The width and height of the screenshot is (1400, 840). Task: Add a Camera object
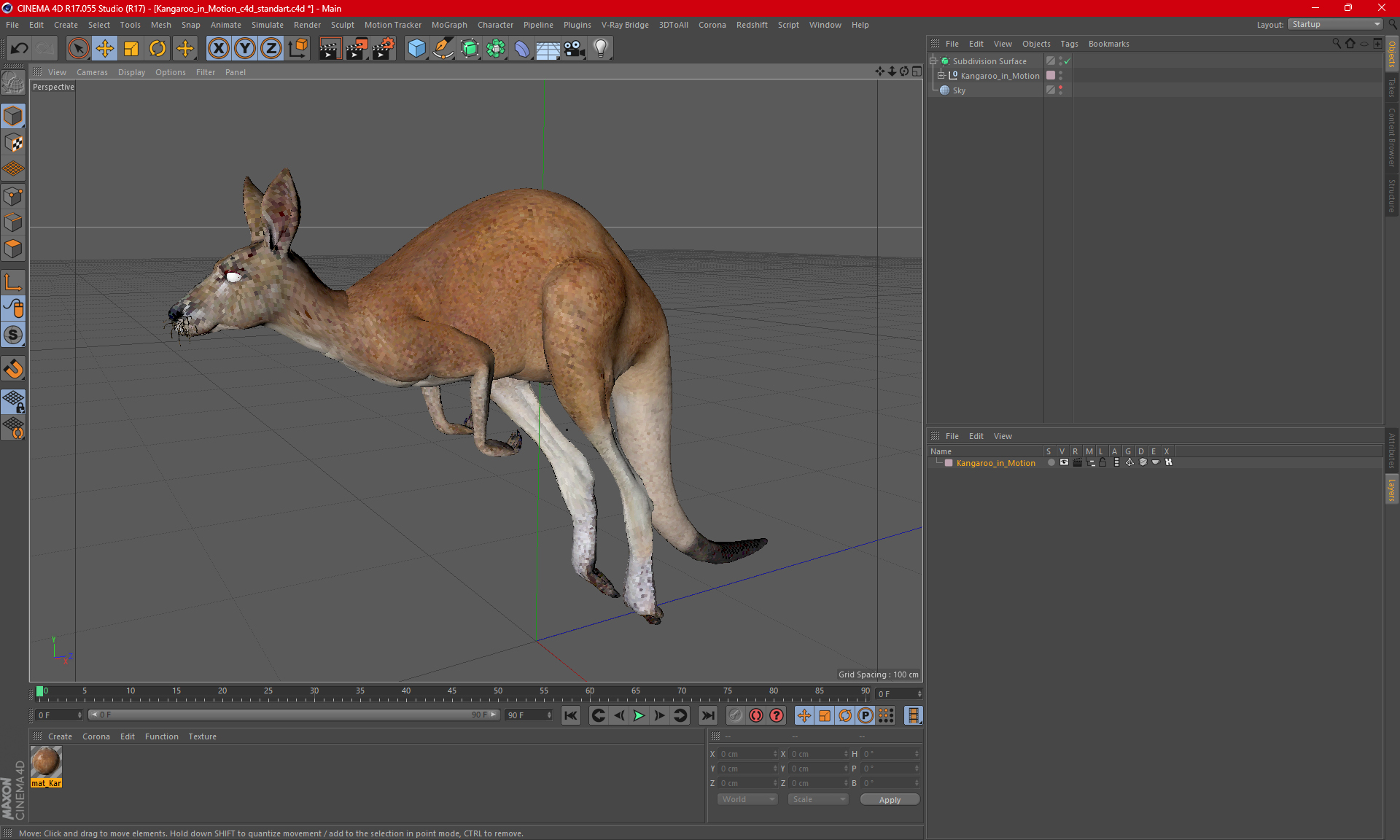575,49
